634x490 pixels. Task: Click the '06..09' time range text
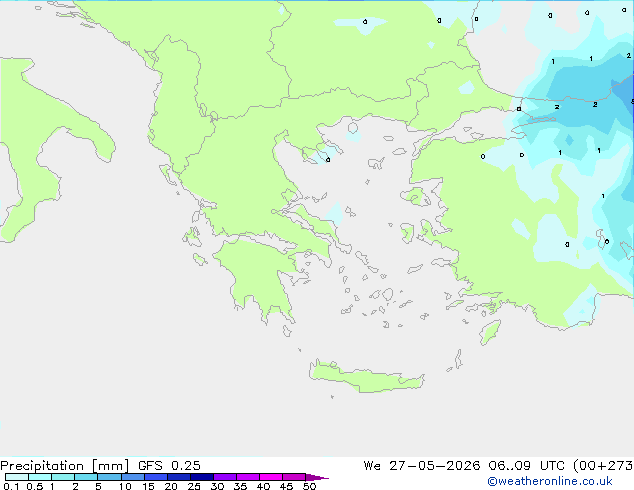[x=509, y=466]
